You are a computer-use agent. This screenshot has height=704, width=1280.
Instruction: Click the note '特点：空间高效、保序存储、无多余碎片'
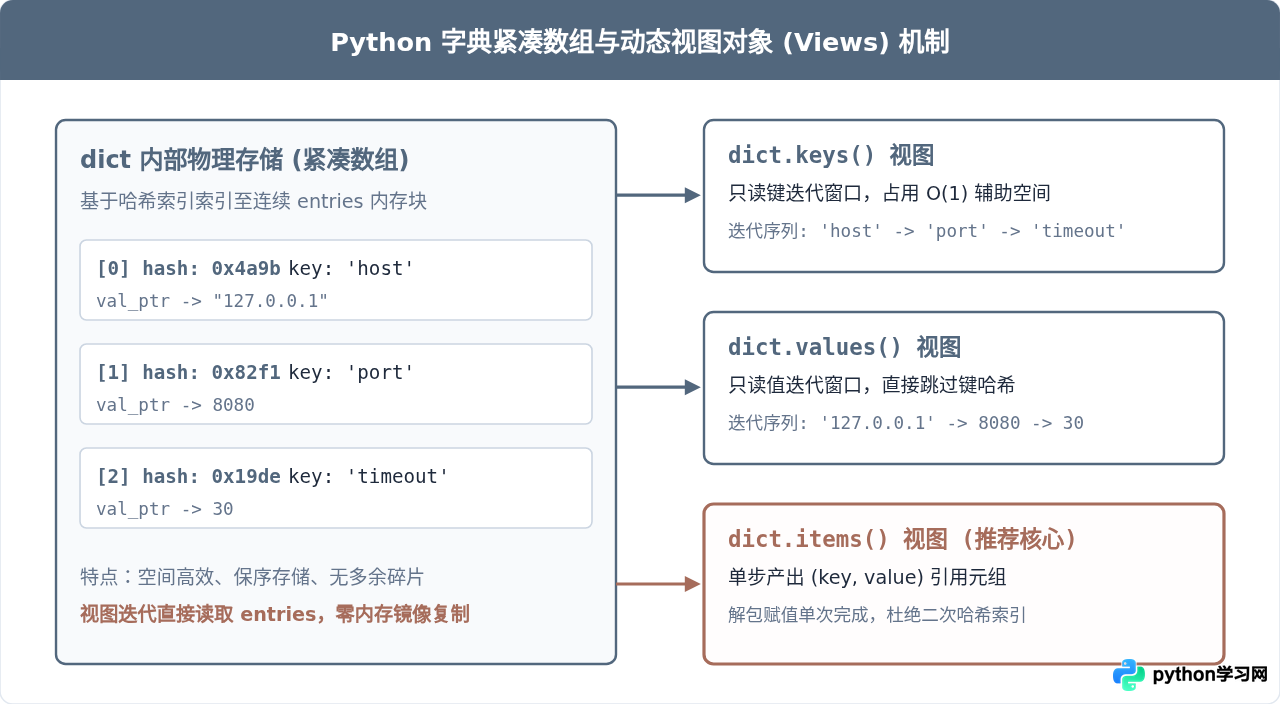click(x=252, y=577)
